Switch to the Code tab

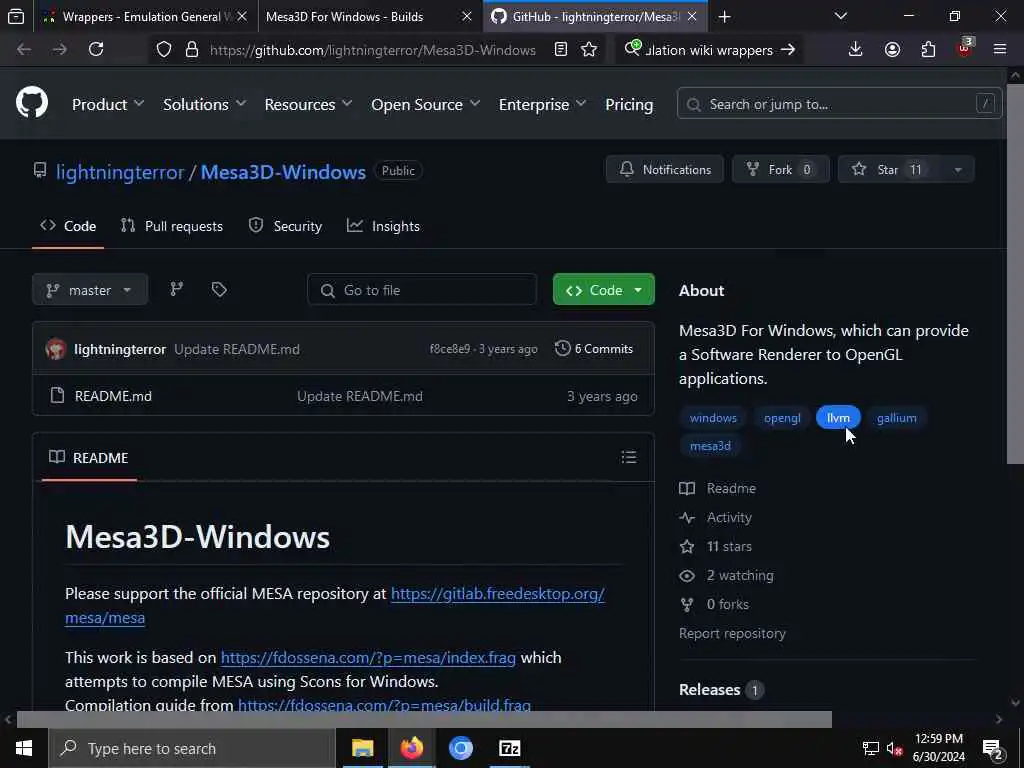pos(68,226)
